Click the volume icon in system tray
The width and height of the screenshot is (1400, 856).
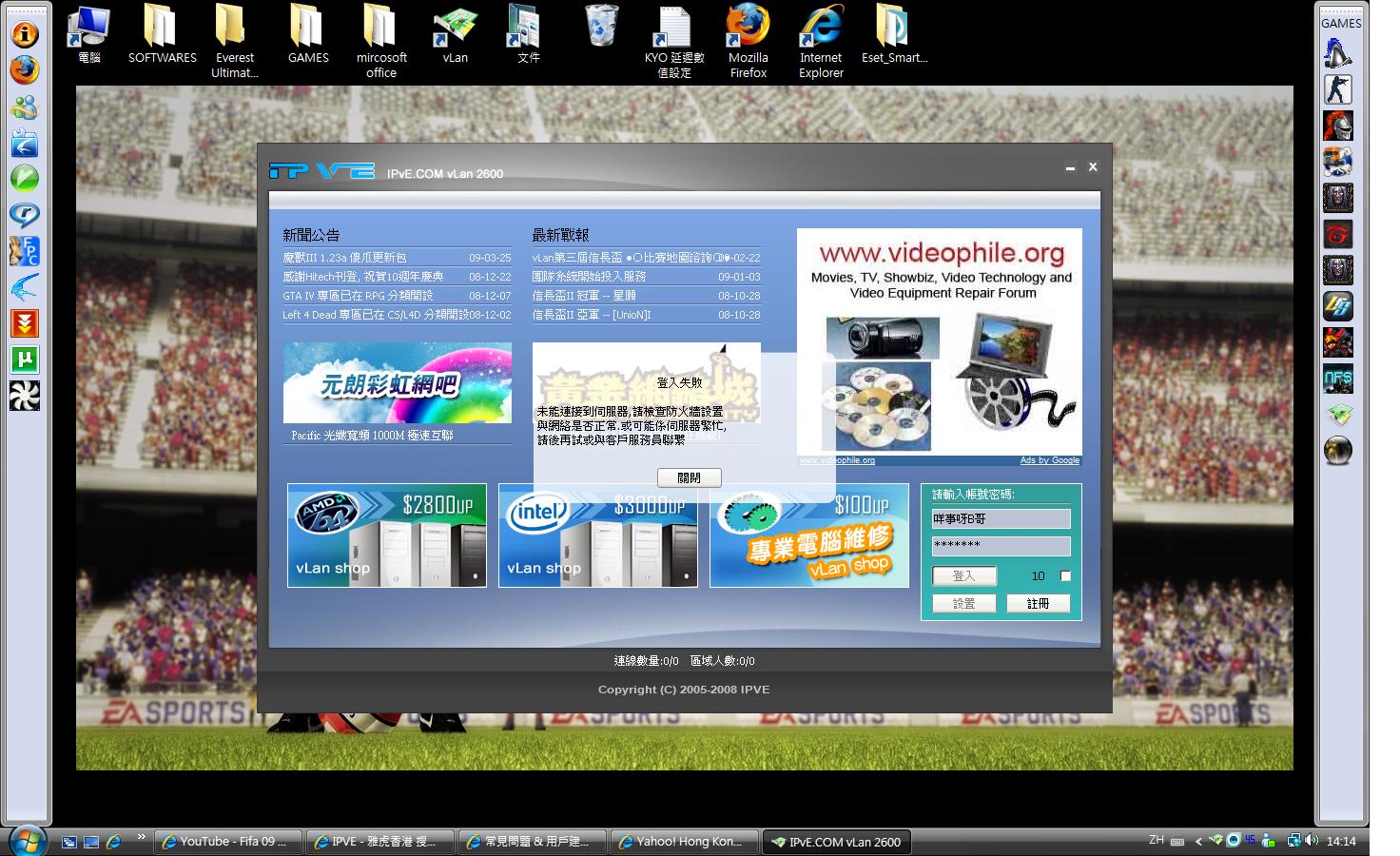(x=1312, y=841)
